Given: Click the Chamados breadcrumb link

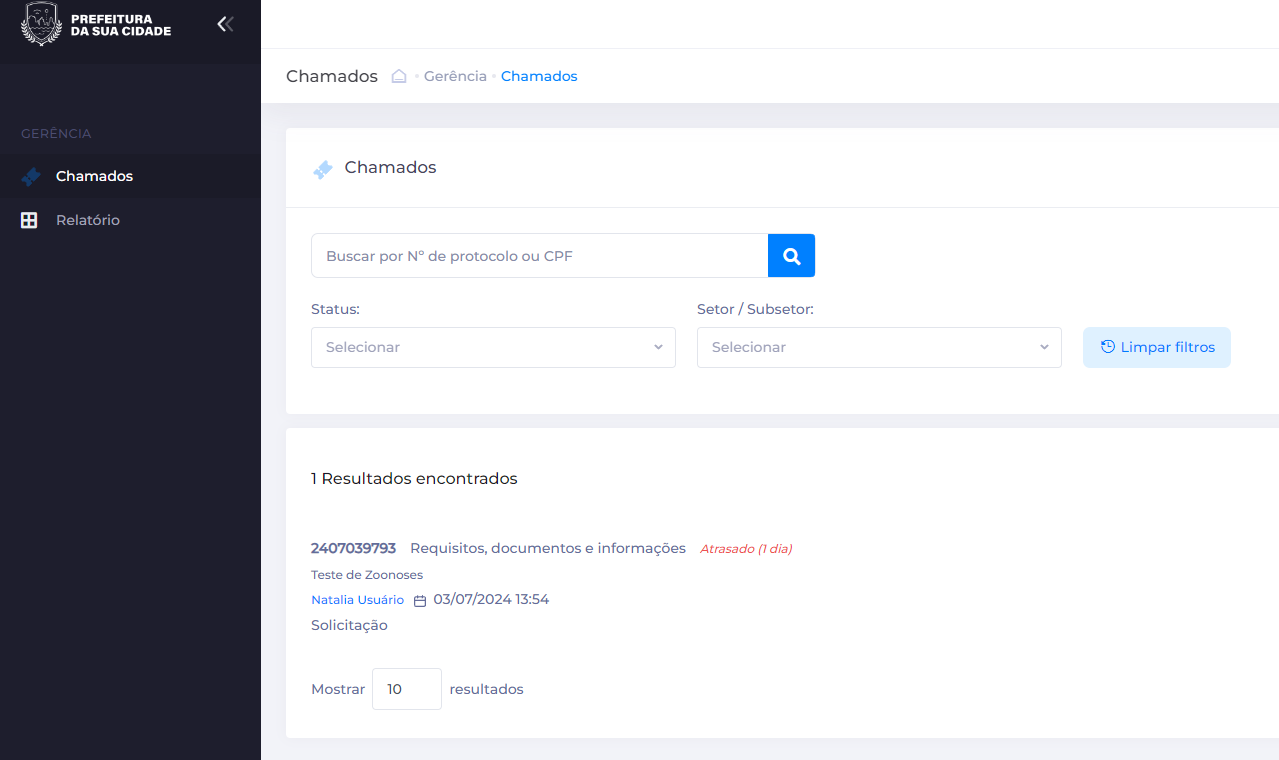Looking at the screenshot, I should click(539, 76).
